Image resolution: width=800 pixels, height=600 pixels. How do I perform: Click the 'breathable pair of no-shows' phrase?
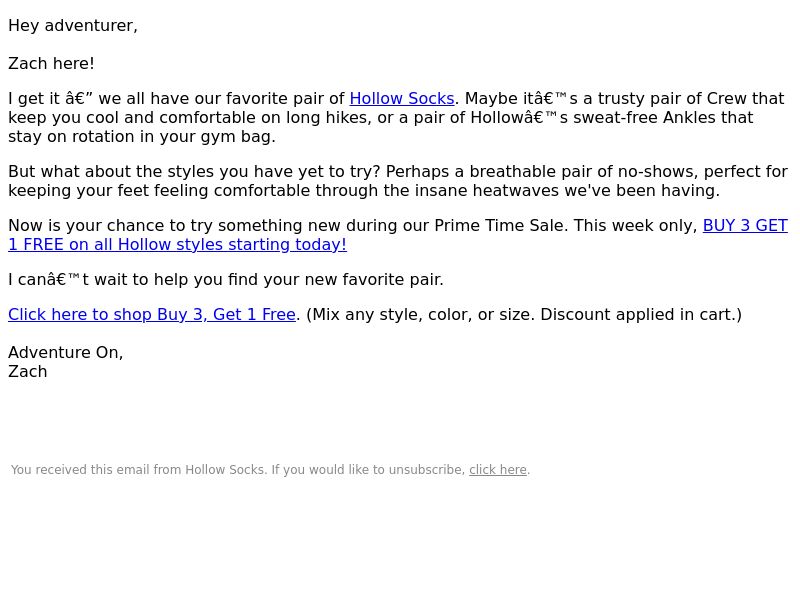point(584,171)
